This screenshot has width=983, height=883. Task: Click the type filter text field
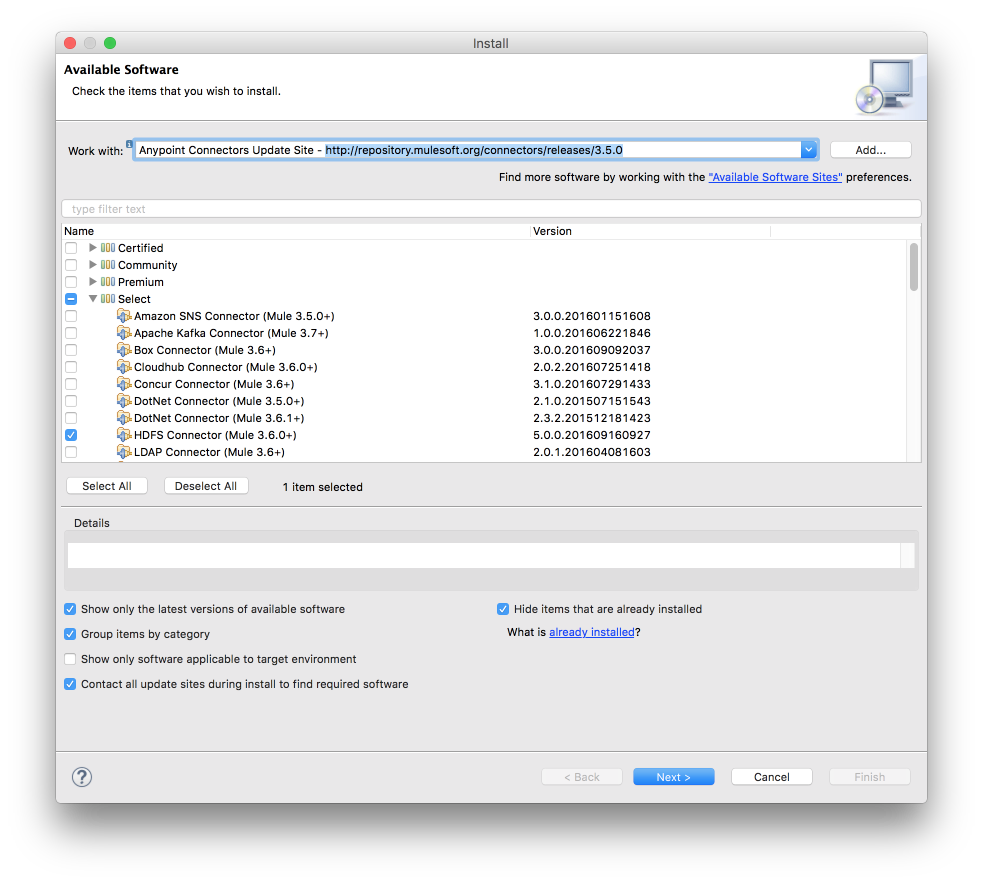[492, 209]
